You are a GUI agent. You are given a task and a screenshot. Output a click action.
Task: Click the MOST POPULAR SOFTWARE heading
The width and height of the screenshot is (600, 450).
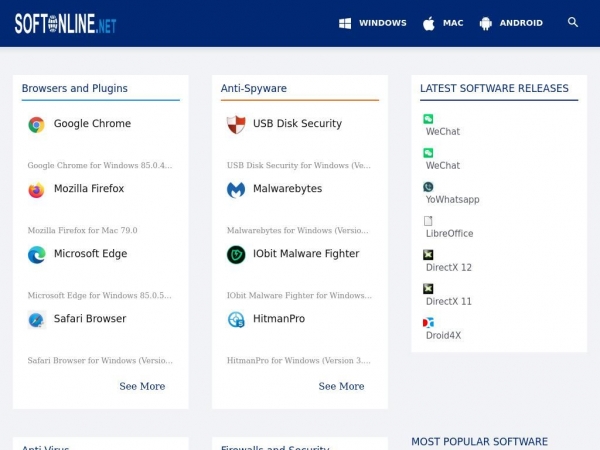tap(479, 442)
